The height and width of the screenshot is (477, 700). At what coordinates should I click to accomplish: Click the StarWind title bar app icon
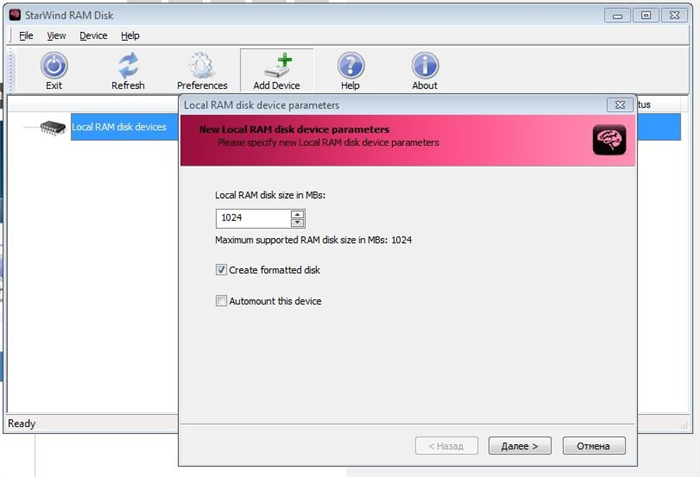[15, 15]
